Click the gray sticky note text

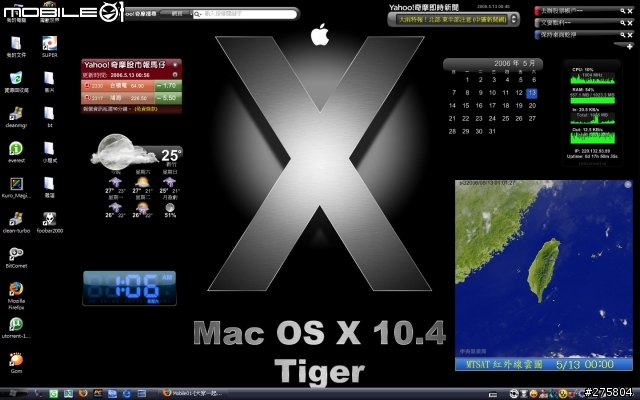(x=556, y=23)
